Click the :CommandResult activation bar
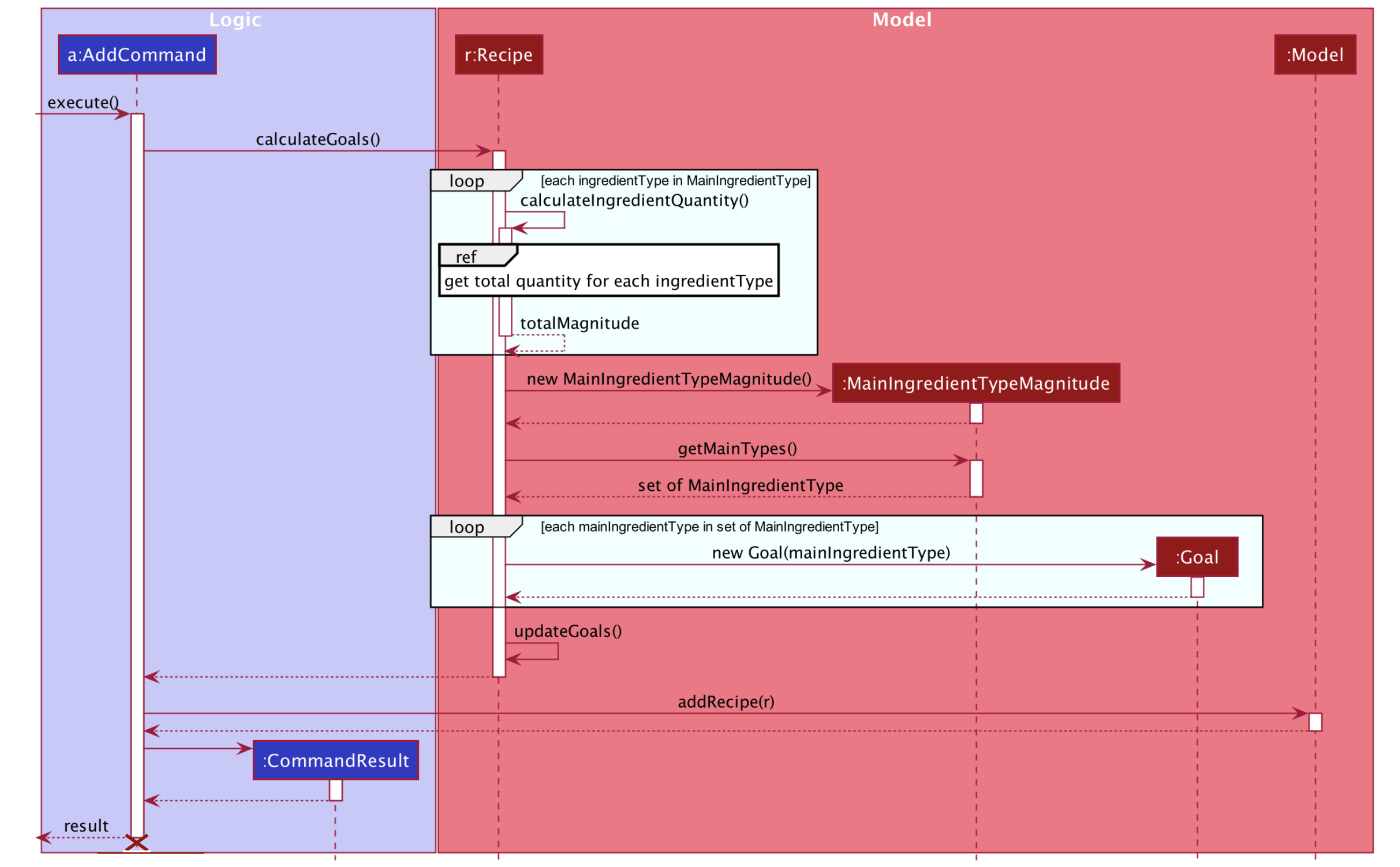Screen dimensions: 1400x867 [335, 790]
